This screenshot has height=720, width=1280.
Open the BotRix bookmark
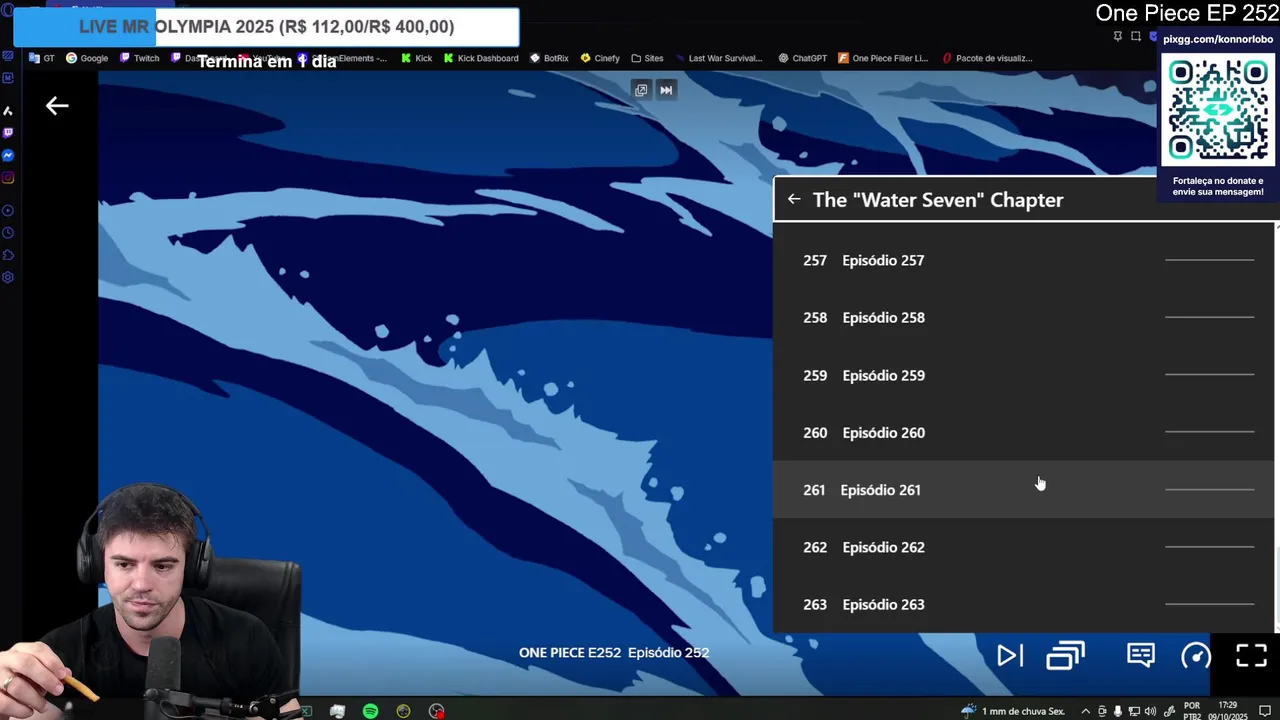[x=549, y=58]
